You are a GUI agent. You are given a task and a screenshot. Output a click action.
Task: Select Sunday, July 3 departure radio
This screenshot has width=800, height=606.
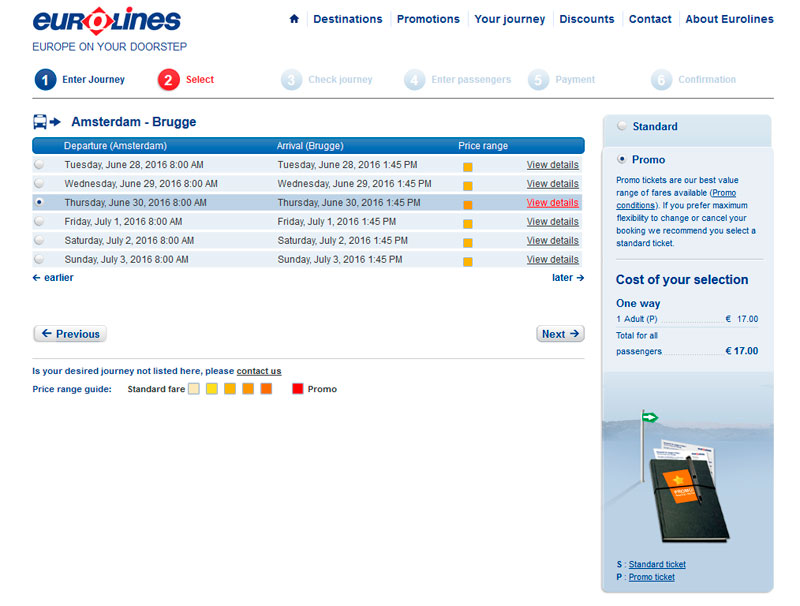click(x=39, y=259)
